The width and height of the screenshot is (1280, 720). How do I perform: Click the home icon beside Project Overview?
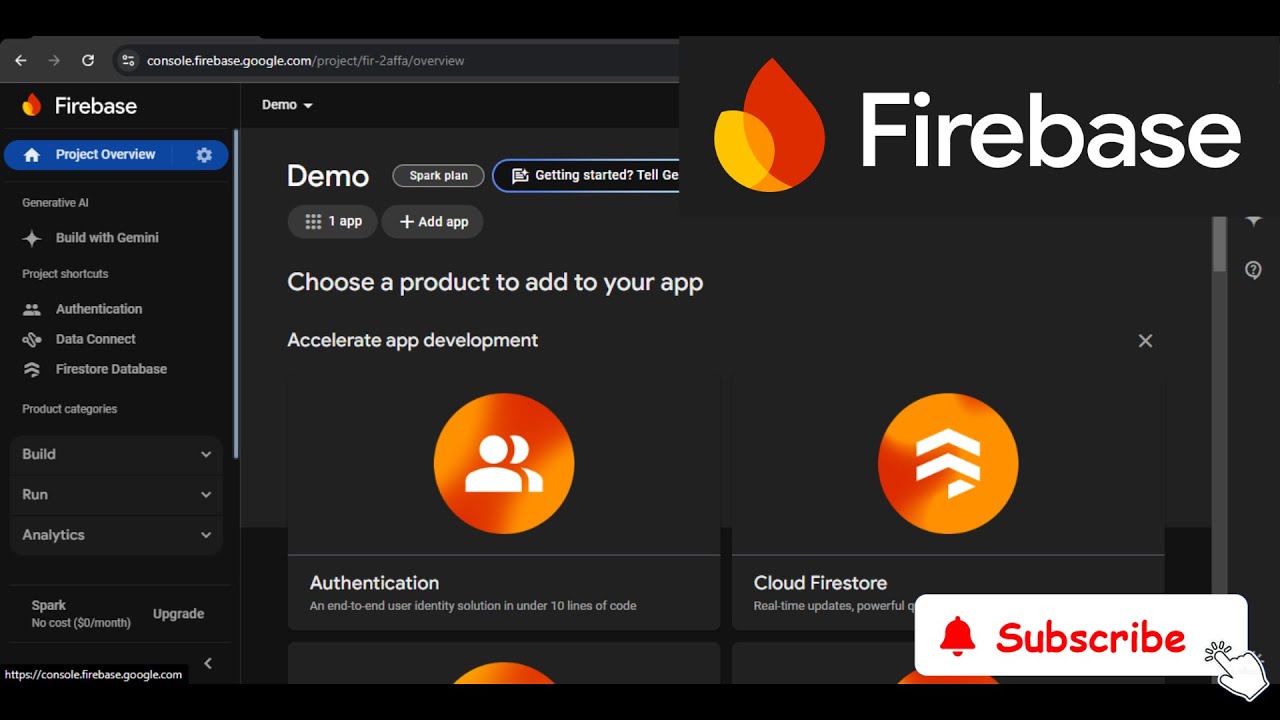[32, 155]
